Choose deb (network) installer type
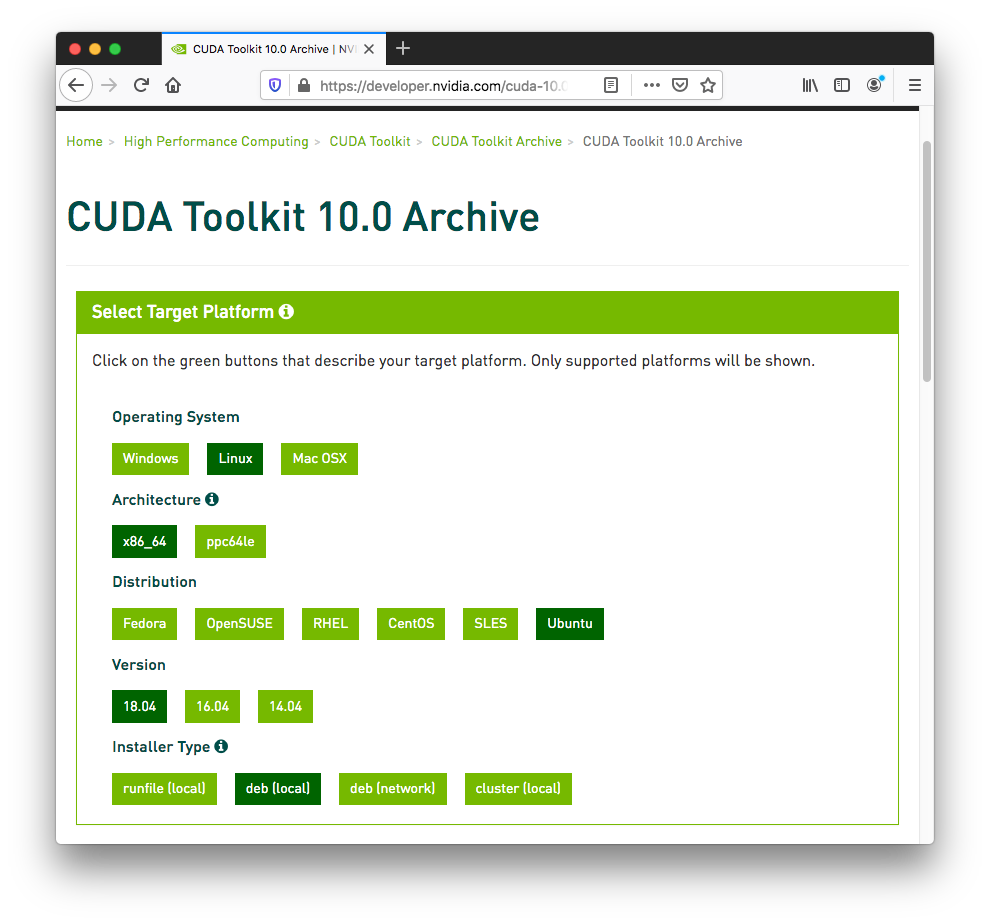The width and height of the screenshot is (990, 924). click(x=393, y=789)
